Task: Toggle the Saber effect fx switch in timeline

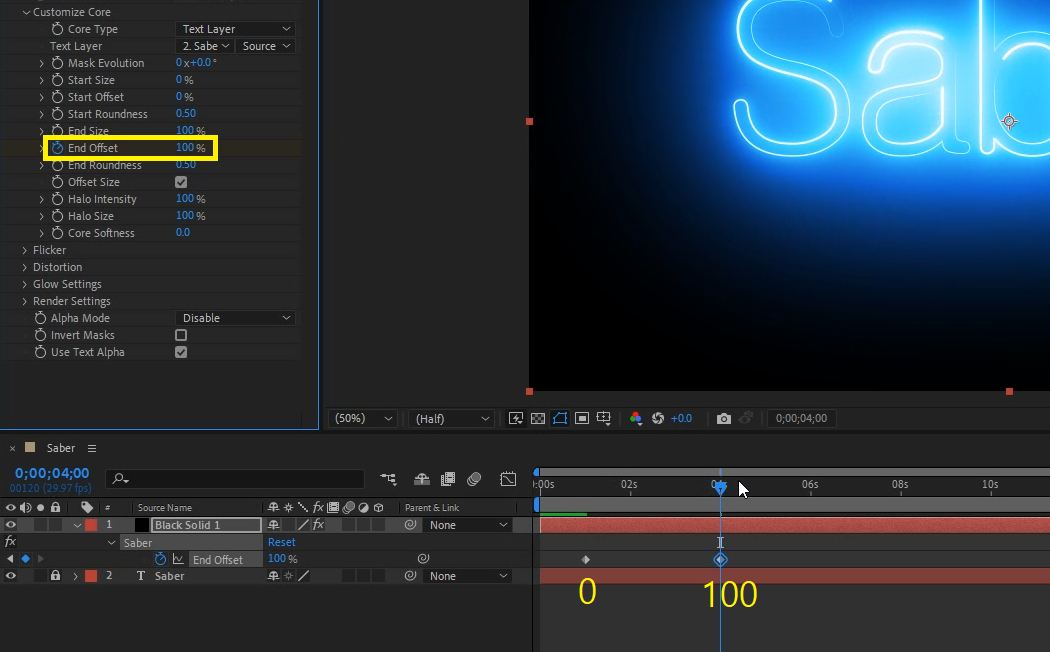Action: coord(10,542)
